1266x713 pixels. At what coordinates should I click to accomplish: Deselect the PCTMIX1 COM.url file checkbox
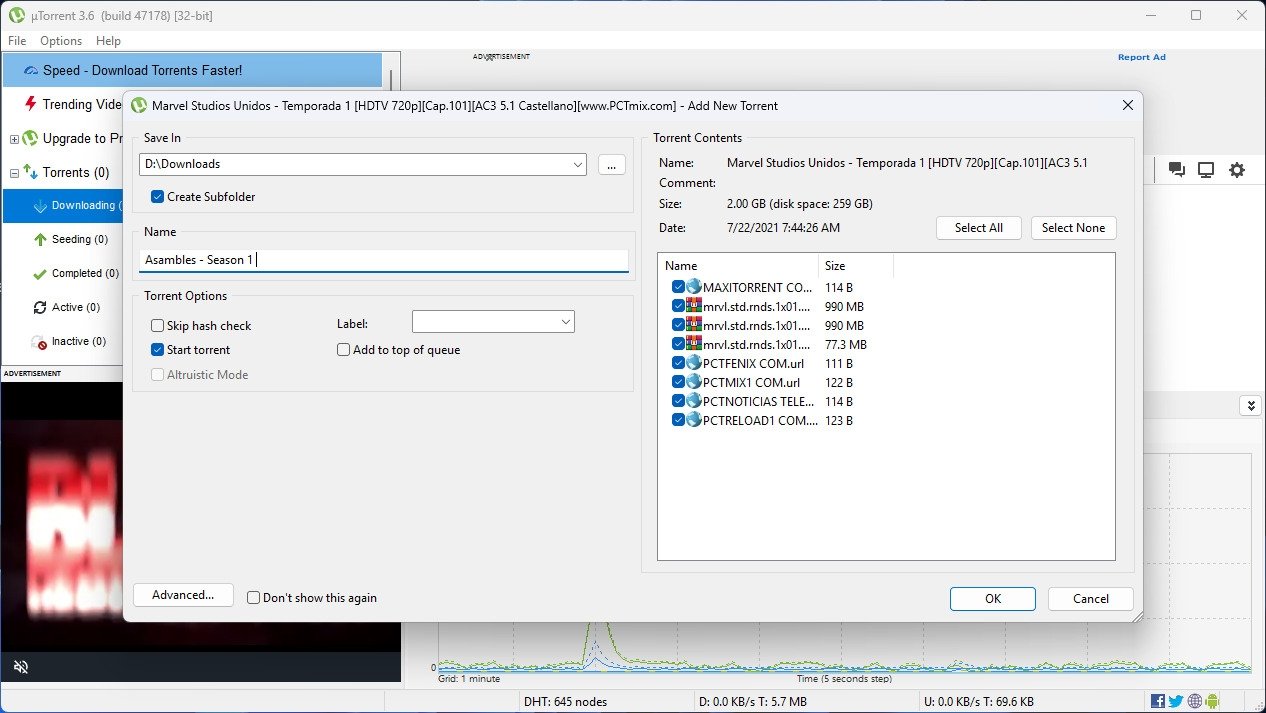point(678,382)
